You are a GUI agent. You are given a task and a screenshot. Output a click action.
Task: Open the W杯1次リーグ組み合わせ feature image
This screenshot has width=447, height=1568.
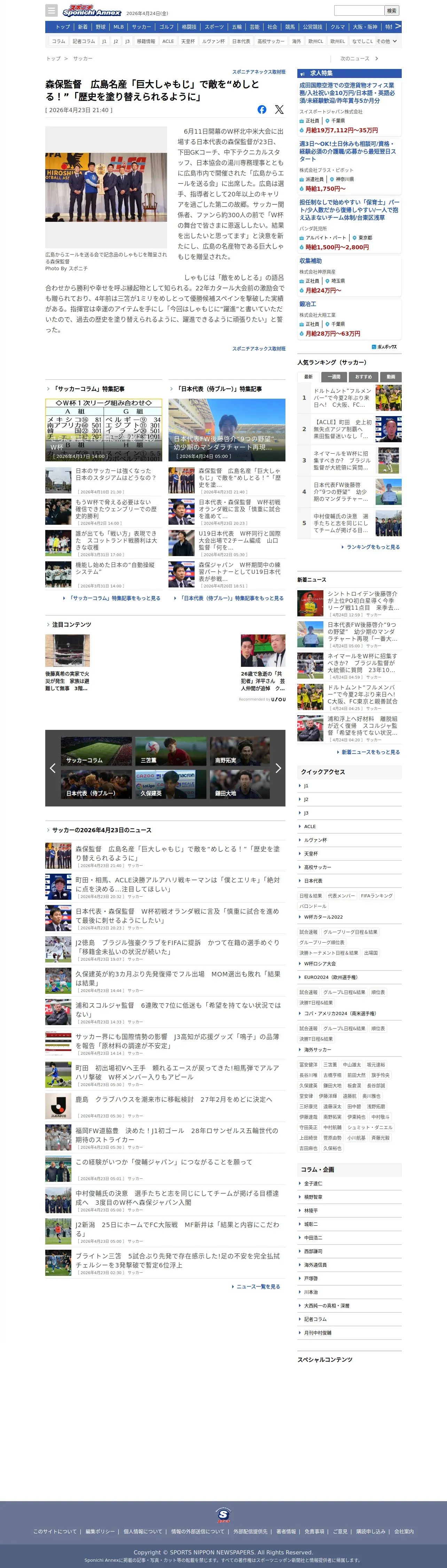(x=103, y=430)
